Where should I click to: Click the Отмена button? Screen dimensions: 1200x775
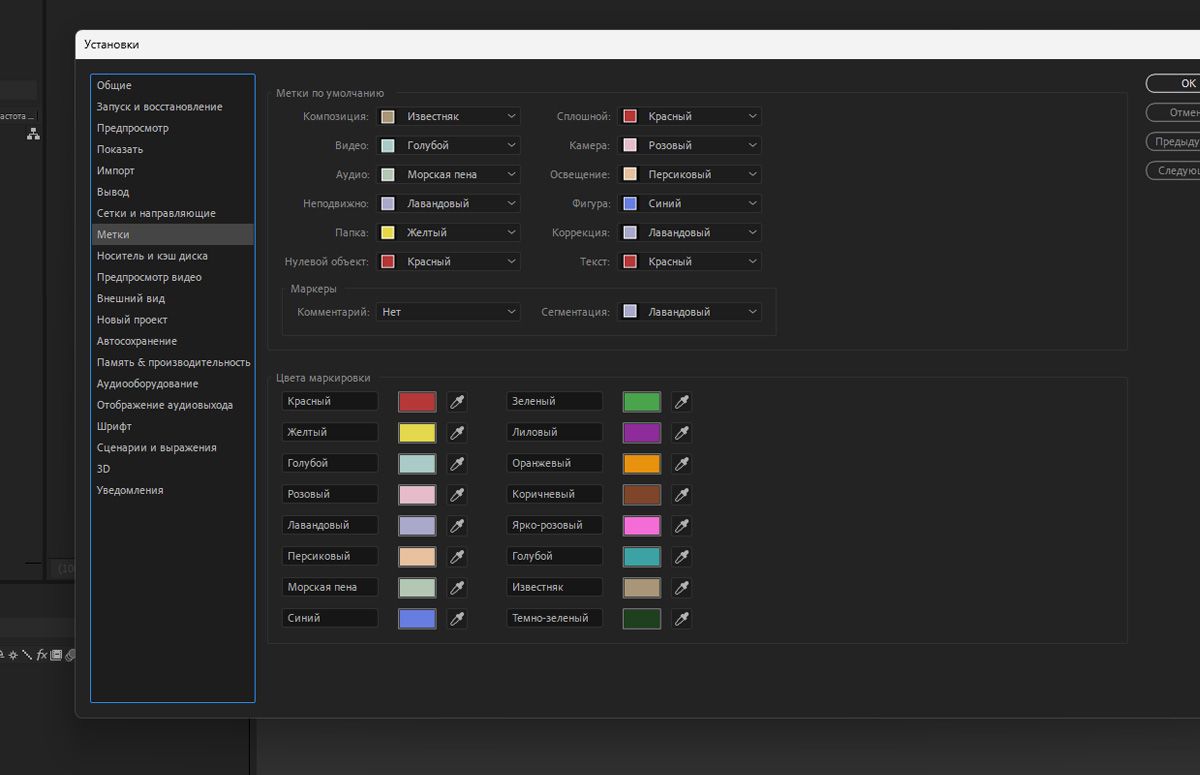click(x=1180, y=113)
